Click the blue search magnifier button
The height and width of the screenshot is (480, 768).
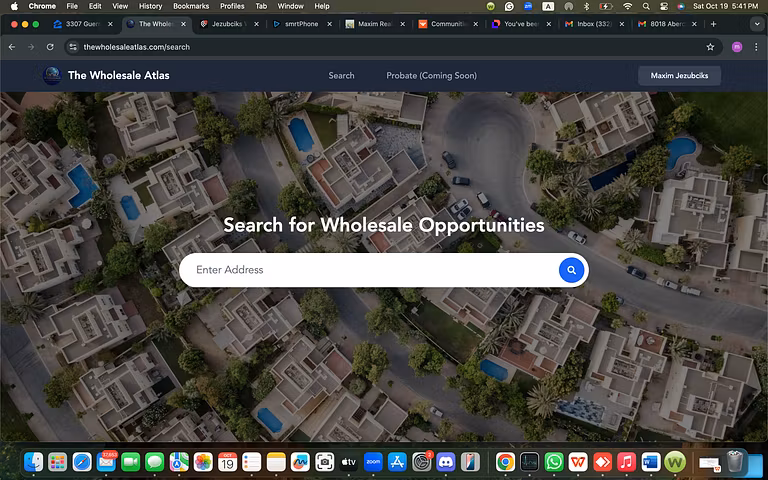571,270
